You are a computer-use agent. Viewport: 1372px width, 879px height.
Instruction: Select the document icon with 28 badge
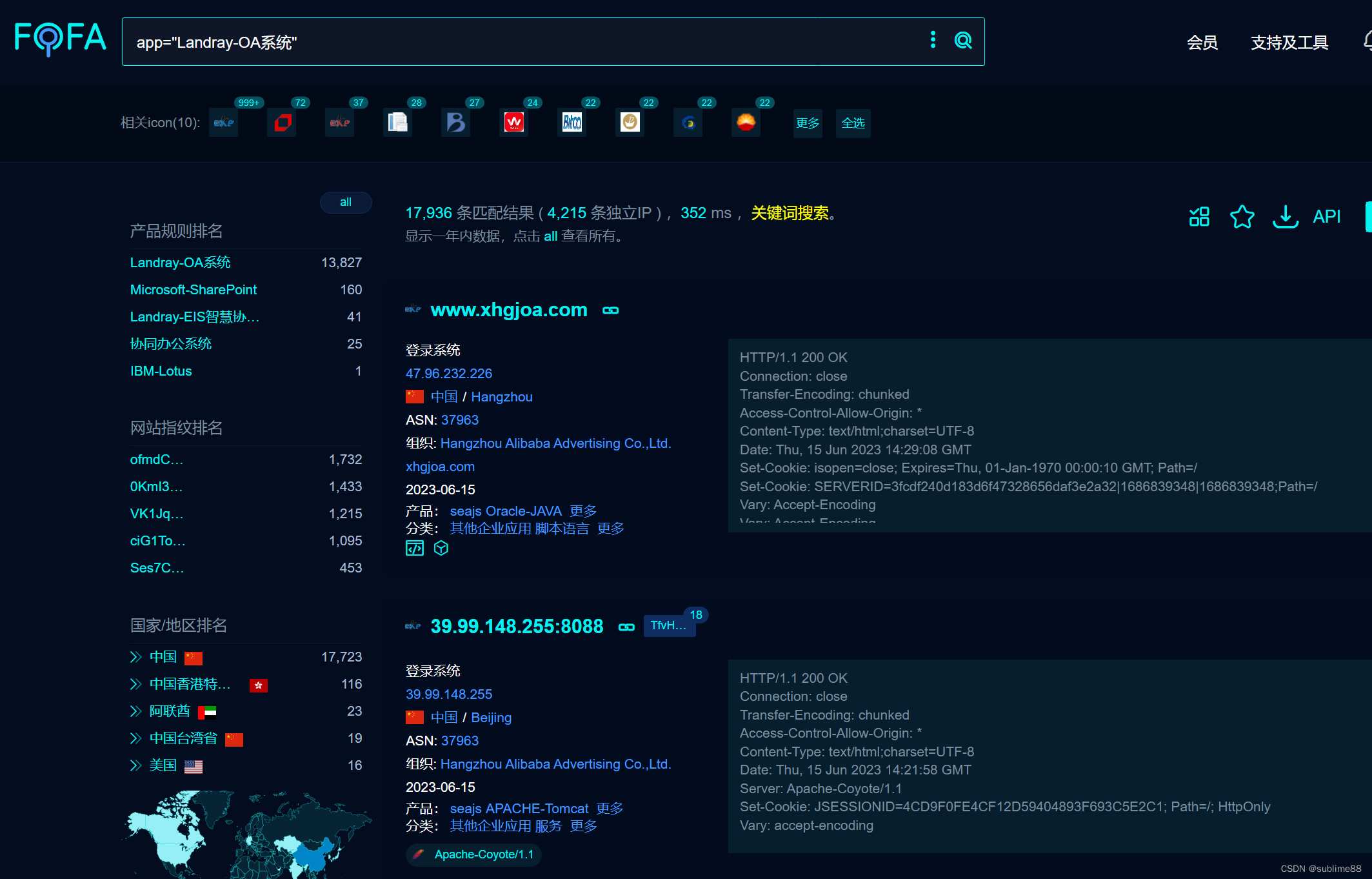click(x=398, y=123)
